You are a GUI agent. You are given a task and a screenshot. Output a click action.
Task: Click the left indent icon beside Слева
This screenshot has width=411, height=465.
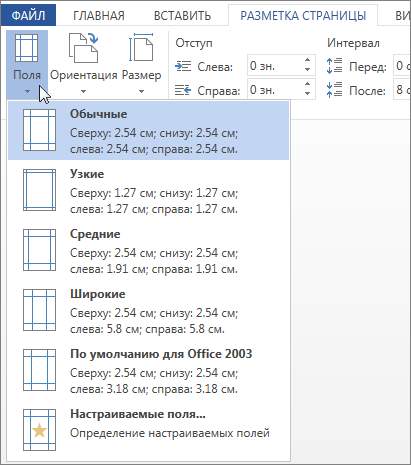click(183, 67)
